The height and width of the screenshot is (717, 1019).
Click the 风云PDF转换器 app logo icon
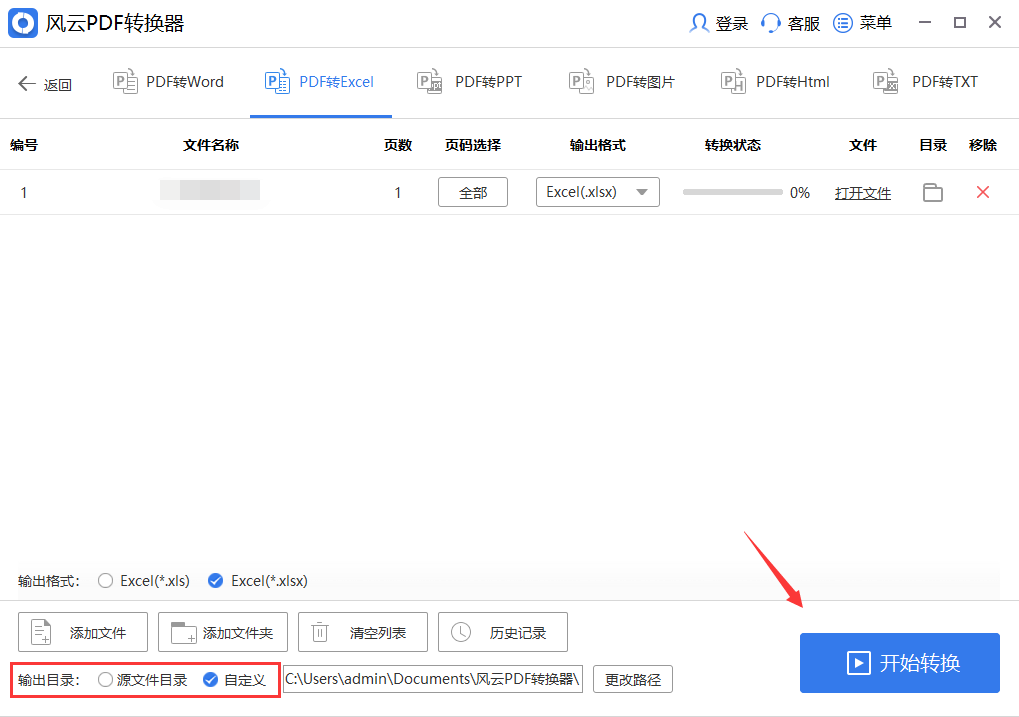click(23, 23)
